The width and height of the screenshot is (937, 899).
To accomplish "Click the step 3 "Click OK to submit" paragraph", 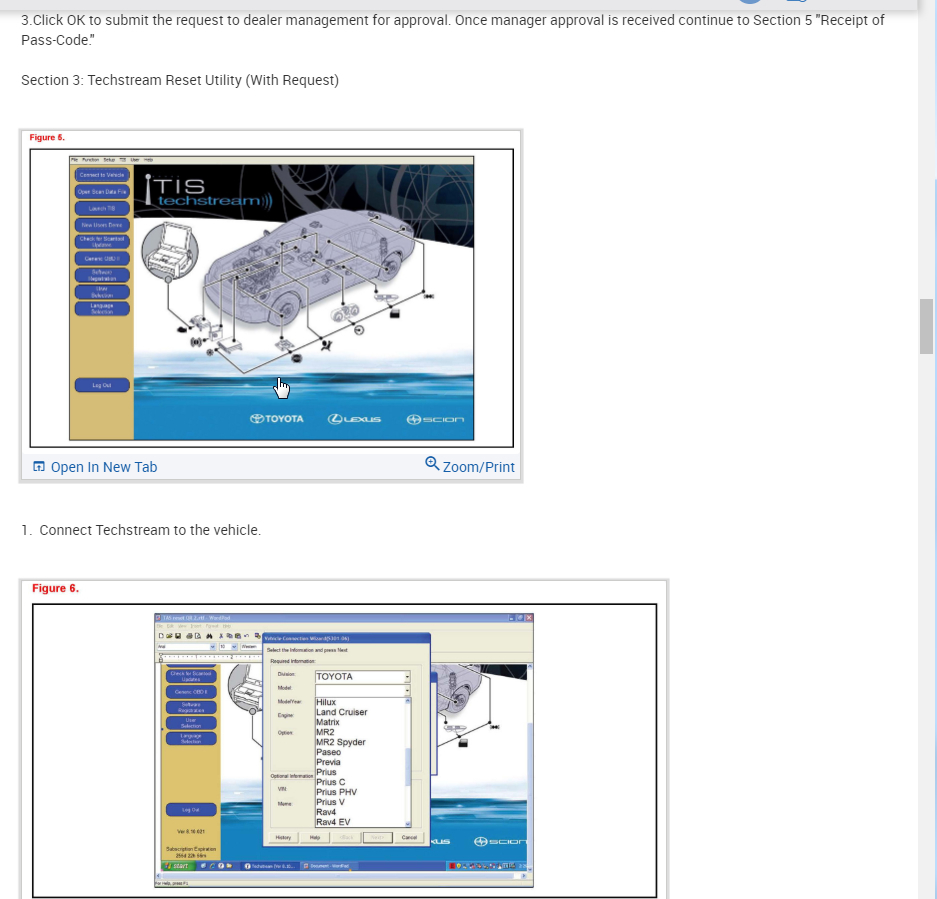I will point(452,30).
